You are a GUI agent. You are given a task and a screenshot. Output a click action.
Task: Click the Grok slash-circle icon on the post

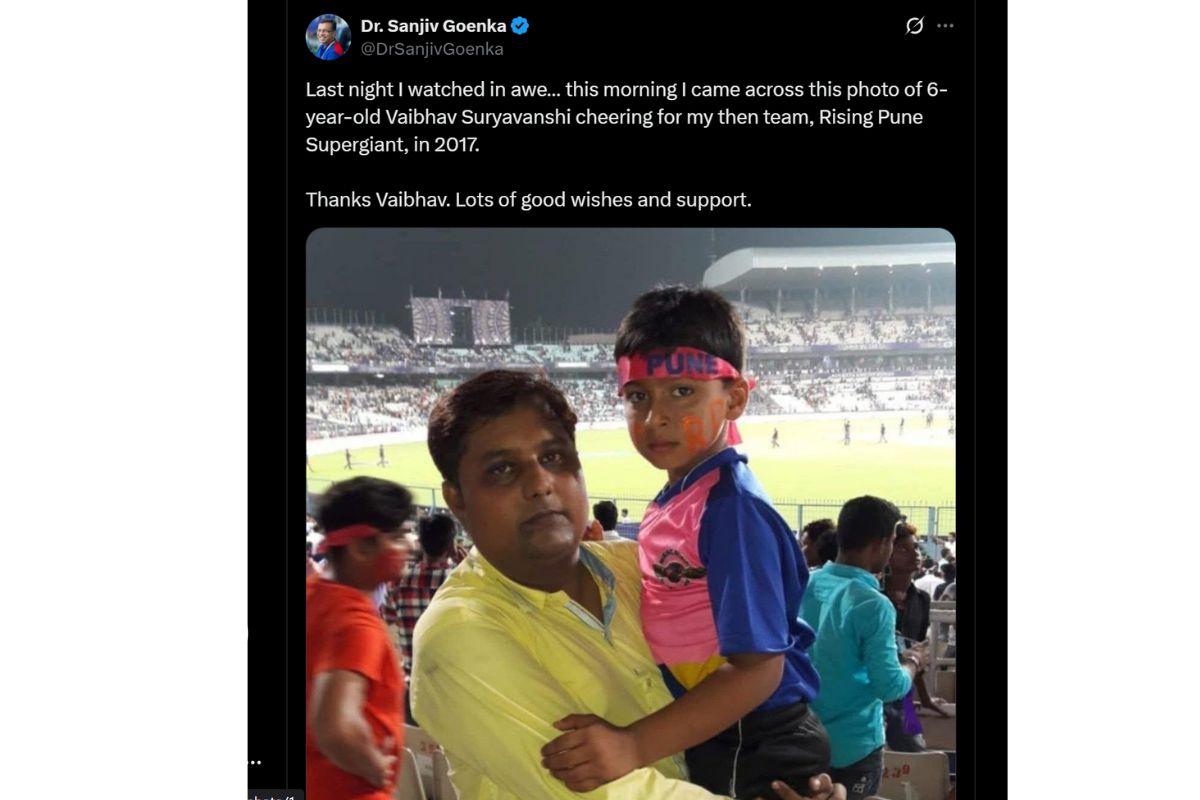coord(914,26)
